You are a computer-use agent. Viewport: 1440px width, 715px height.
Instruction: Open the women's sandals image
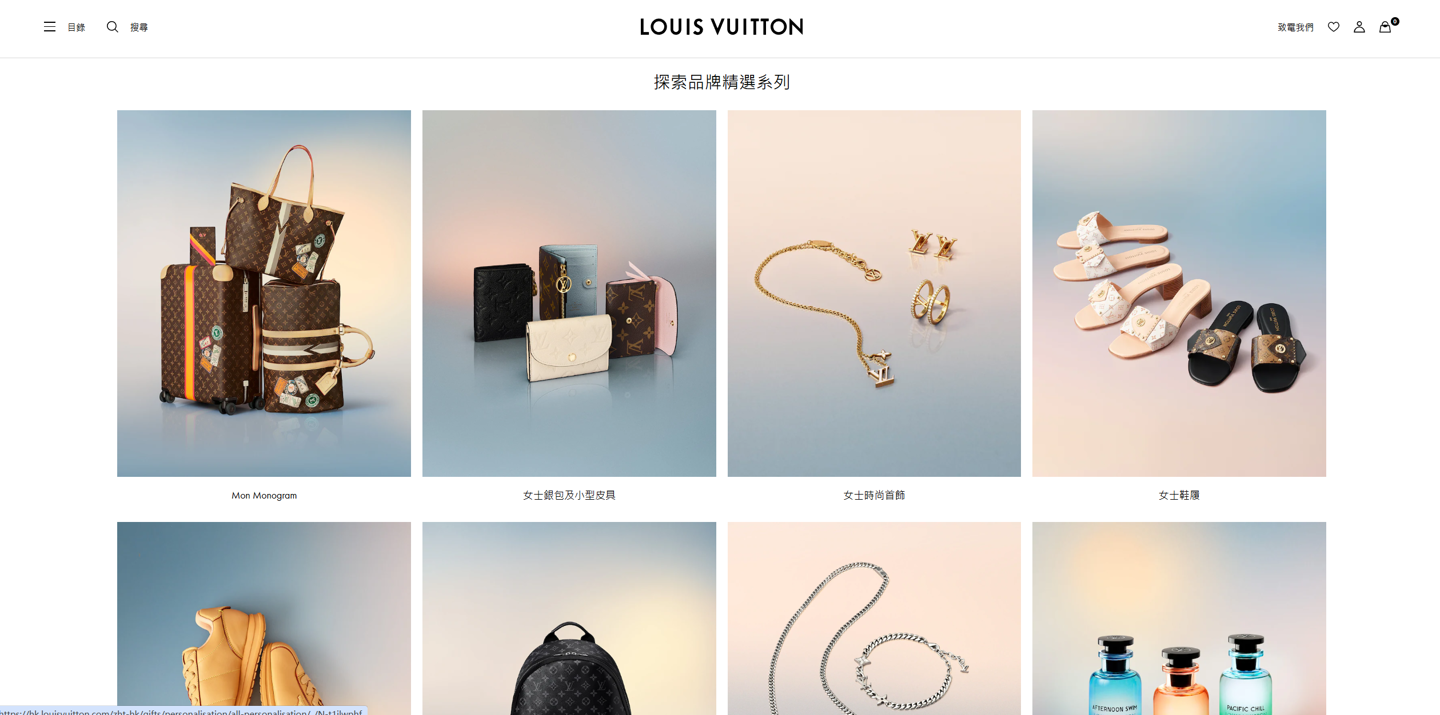click(x=1179, y=293)
